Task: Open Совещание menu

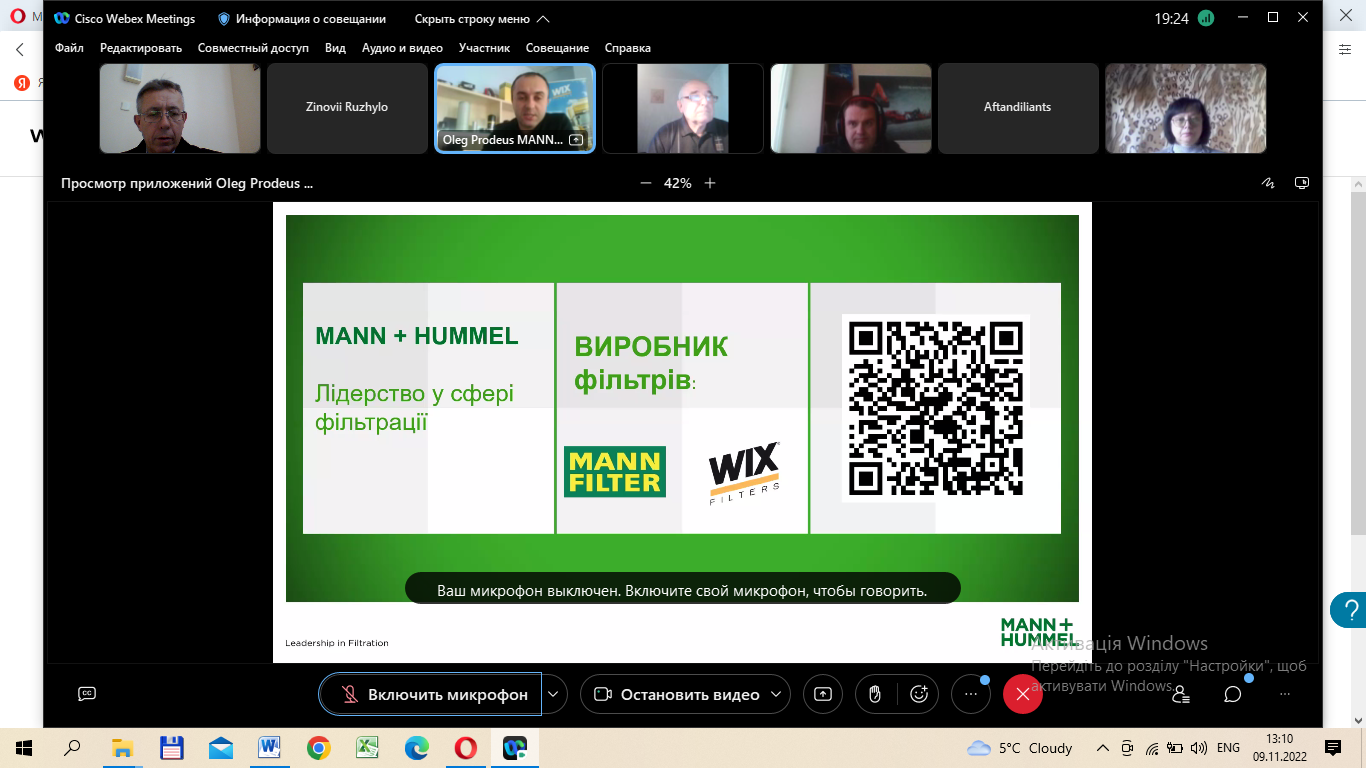Action: coord(557,48)
